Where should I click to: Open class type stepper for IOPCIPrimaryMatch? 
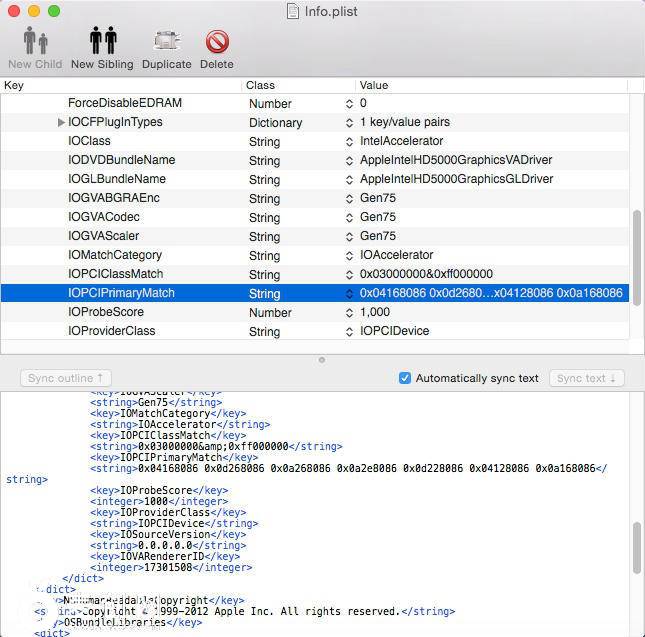349,294
